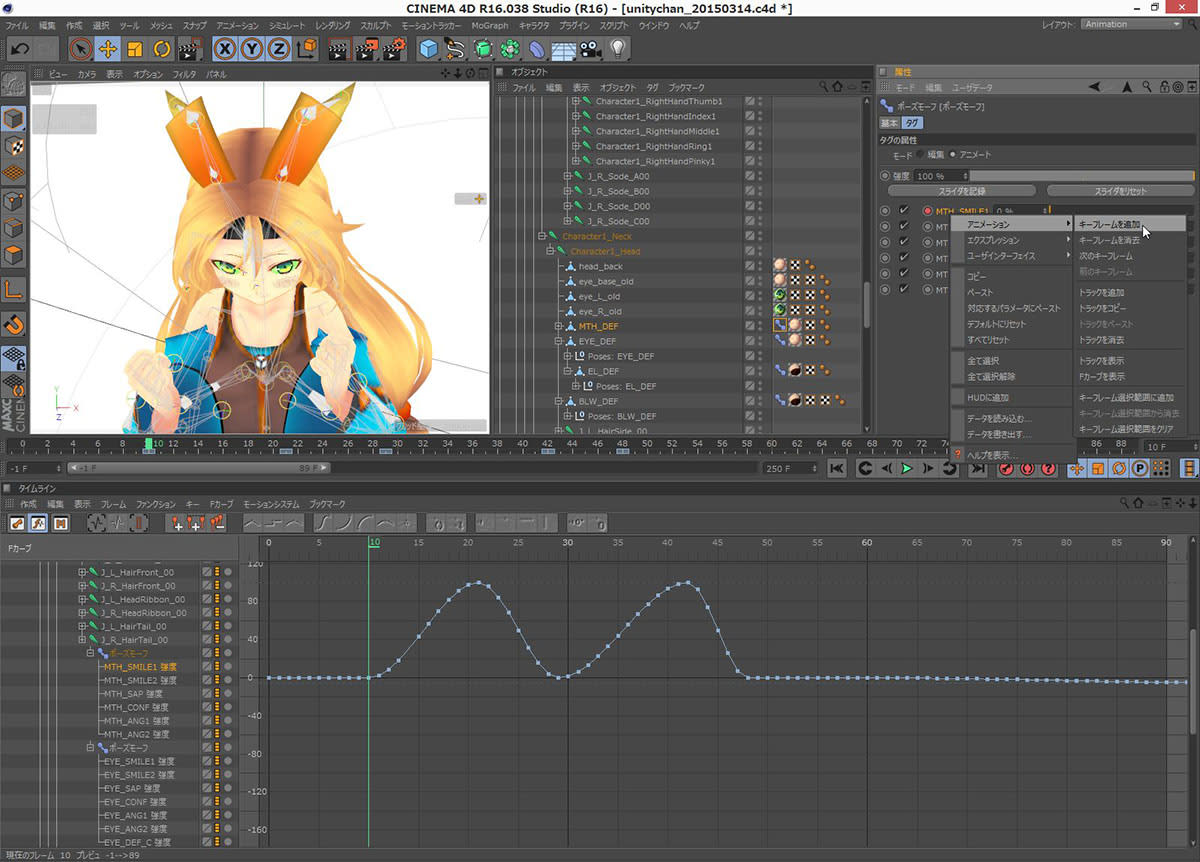The image size is (1200, 862).
Task: Click the current frame field showing 10 F
Action: (1171, 446)
